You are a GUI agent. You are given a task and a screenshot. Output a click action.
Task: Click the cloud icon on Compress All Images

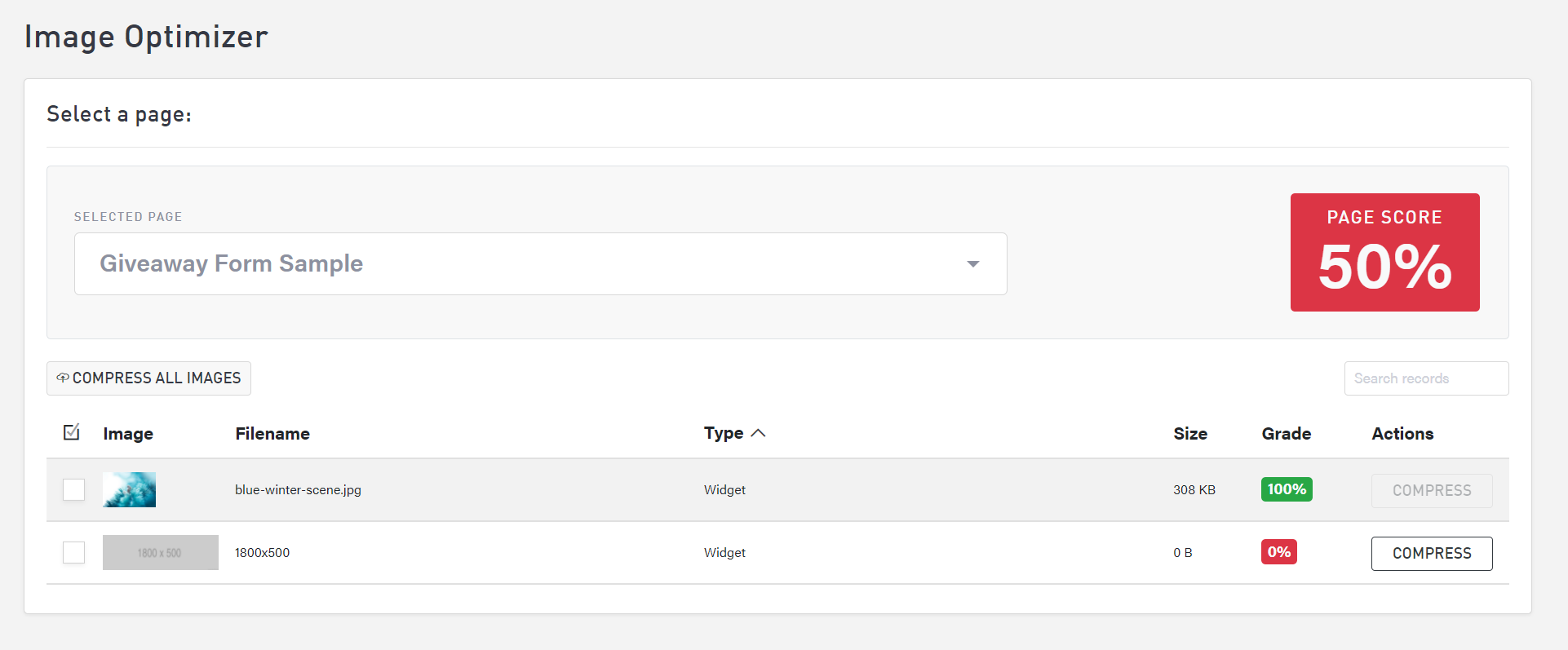(62, 378)
